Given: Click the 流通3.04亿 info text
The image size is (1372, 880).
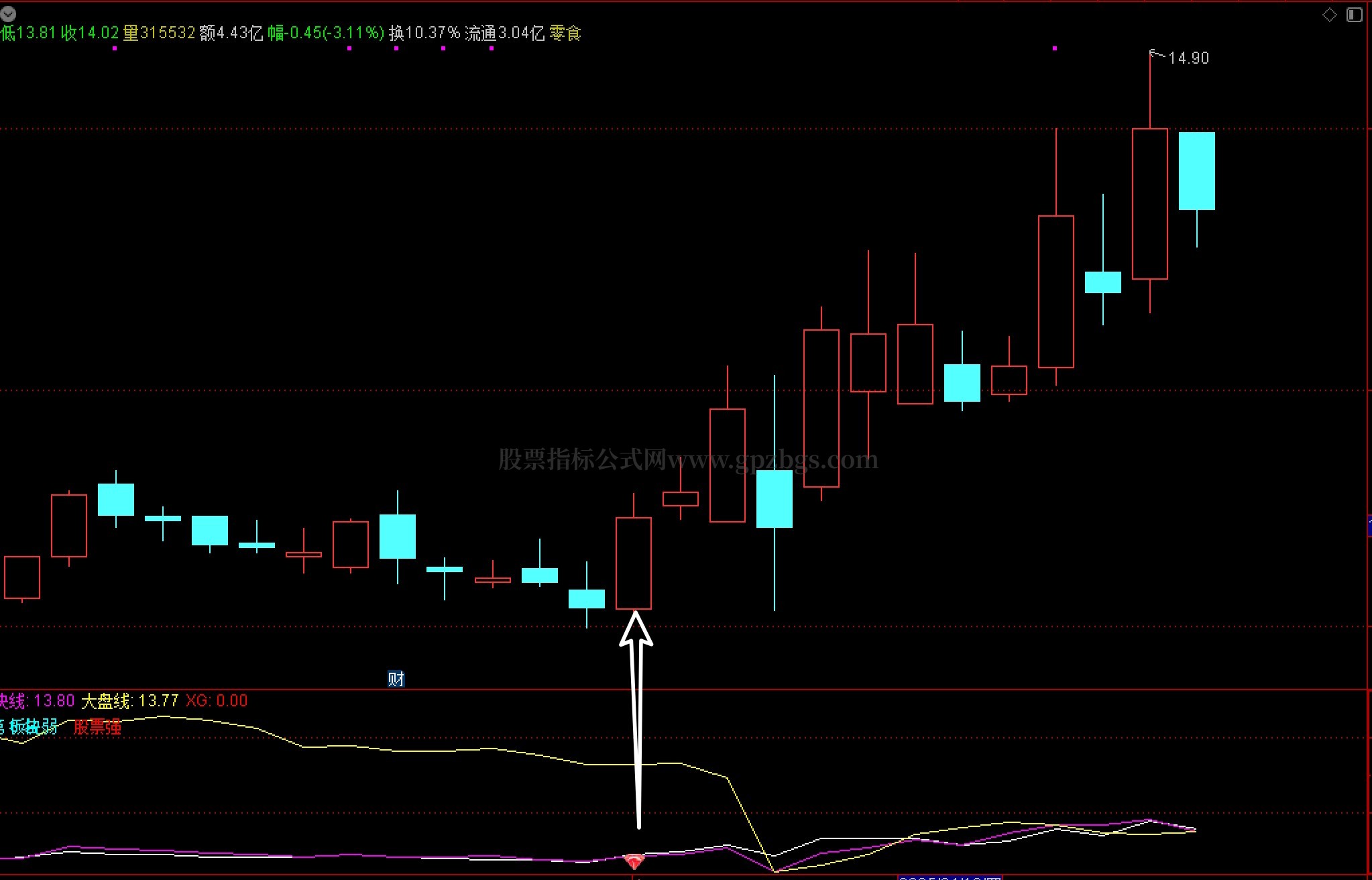Looking at the screenshot, I should [x=504, y=33].
